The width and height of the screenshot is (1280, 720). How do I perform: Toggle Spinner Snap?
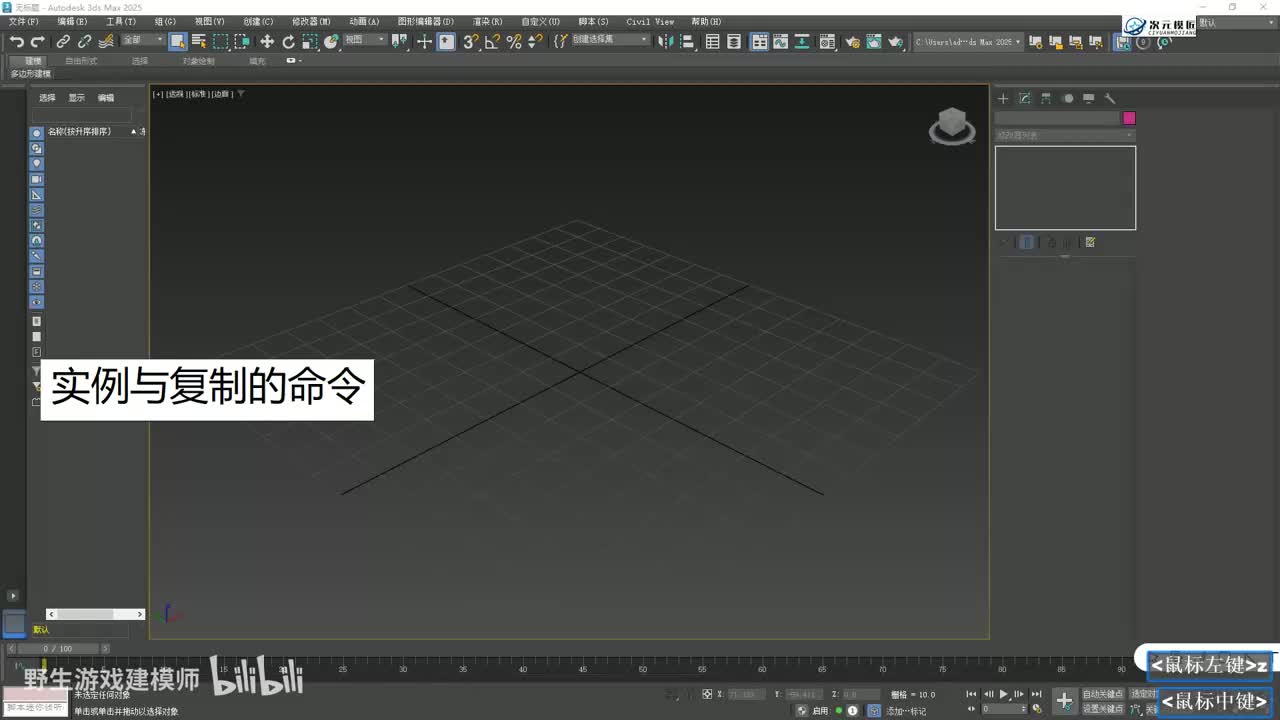point(535,41)
